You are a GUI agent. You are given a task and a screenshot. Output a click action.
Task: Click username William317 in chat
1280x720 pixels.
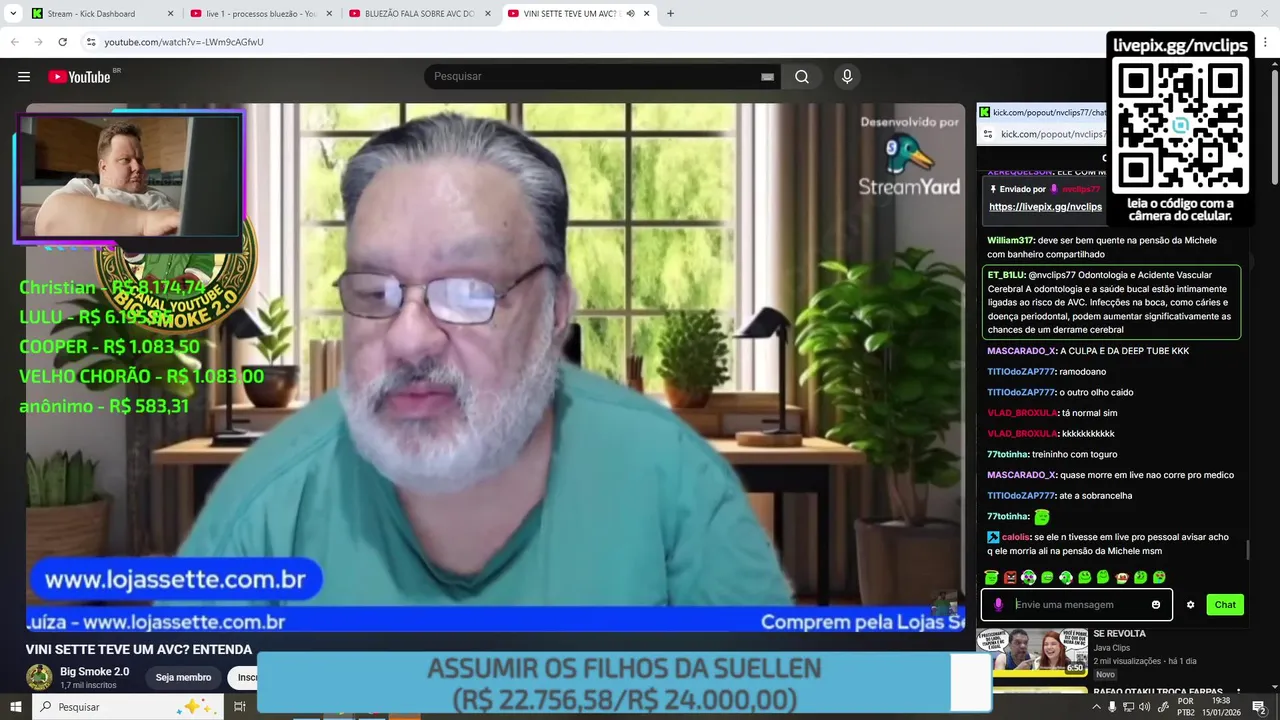point(1010,240)
